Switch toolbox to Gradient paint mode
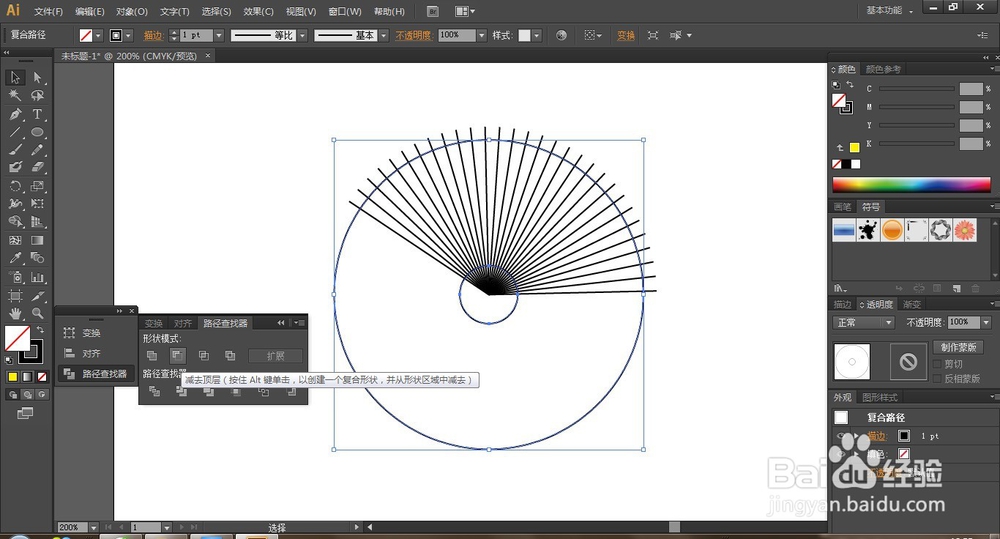The width and height of the screenshot is (1000, 539). coord(27,377)
